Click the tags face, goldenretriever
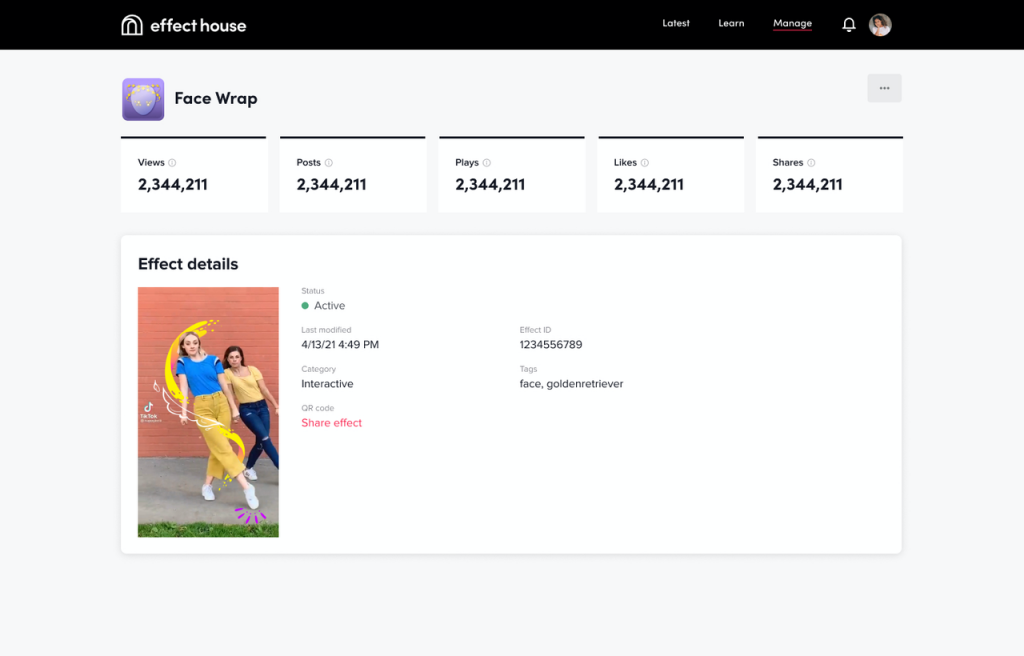 (x=571, y=384)
